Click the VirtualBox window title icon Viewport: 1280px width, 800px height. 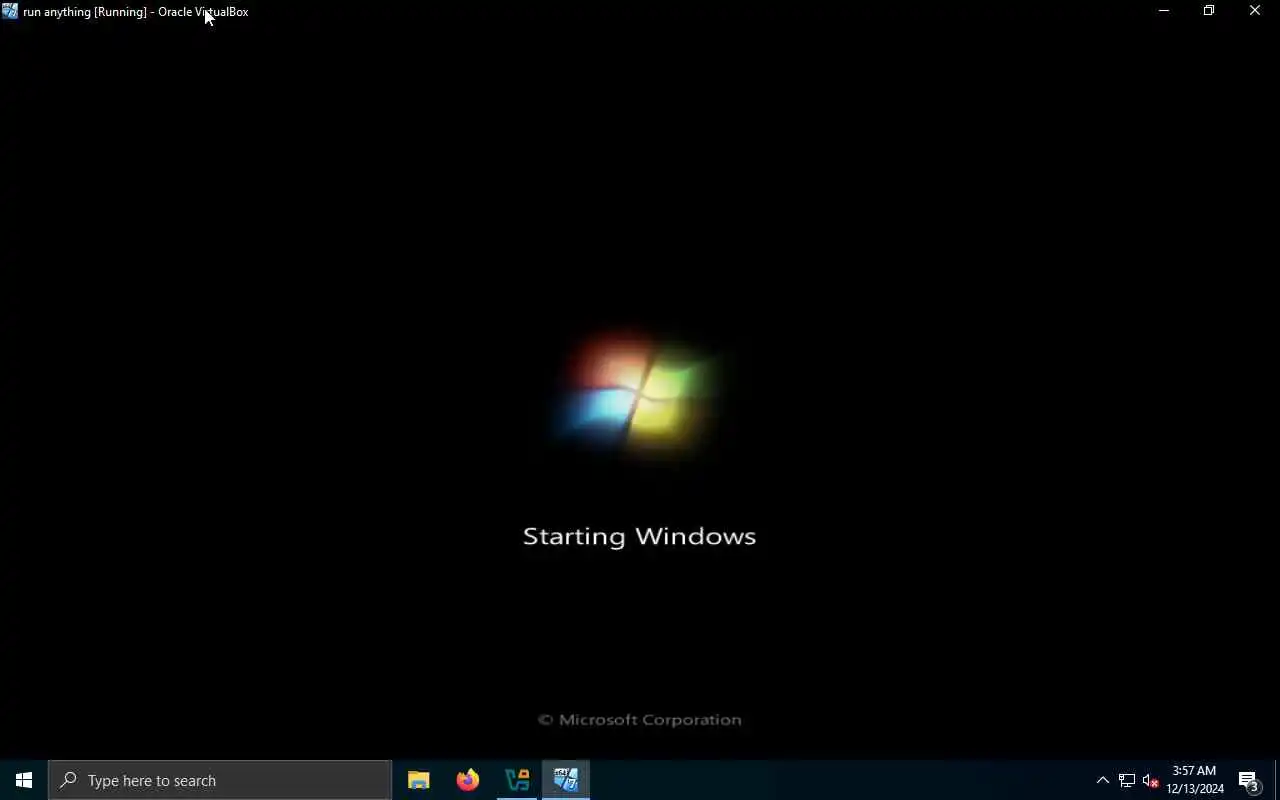pyautogui.click(x=10, y=11)
